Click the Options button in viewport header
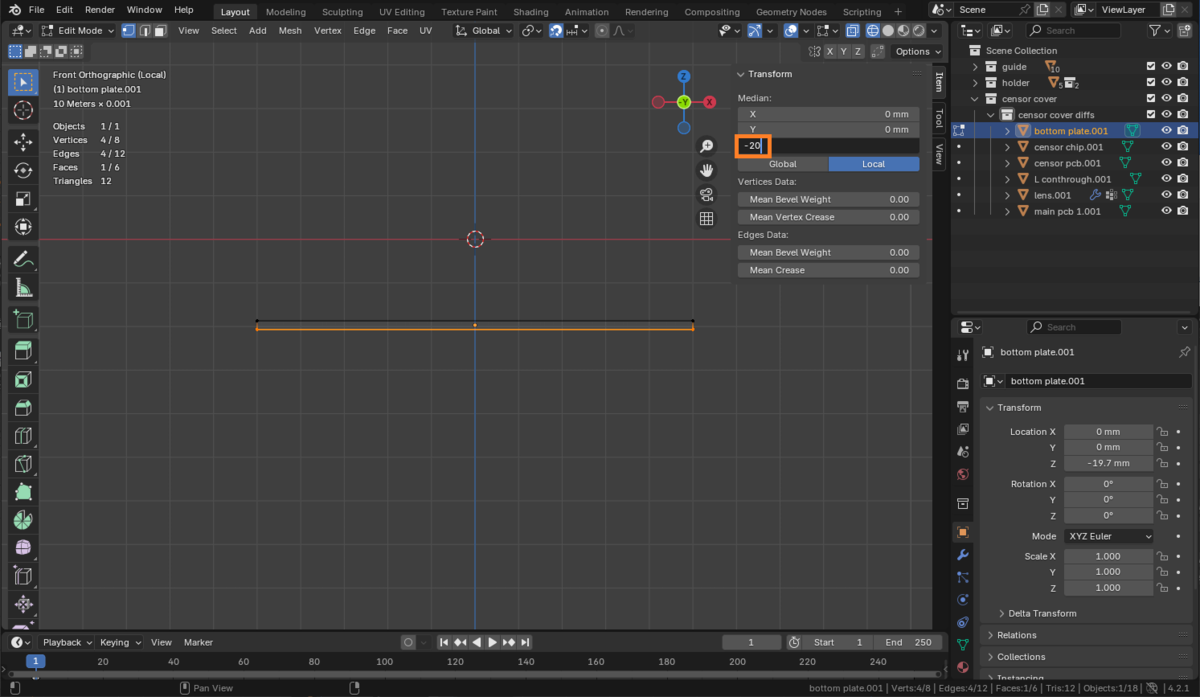The image size is (1200, 697). coord(917,51)
